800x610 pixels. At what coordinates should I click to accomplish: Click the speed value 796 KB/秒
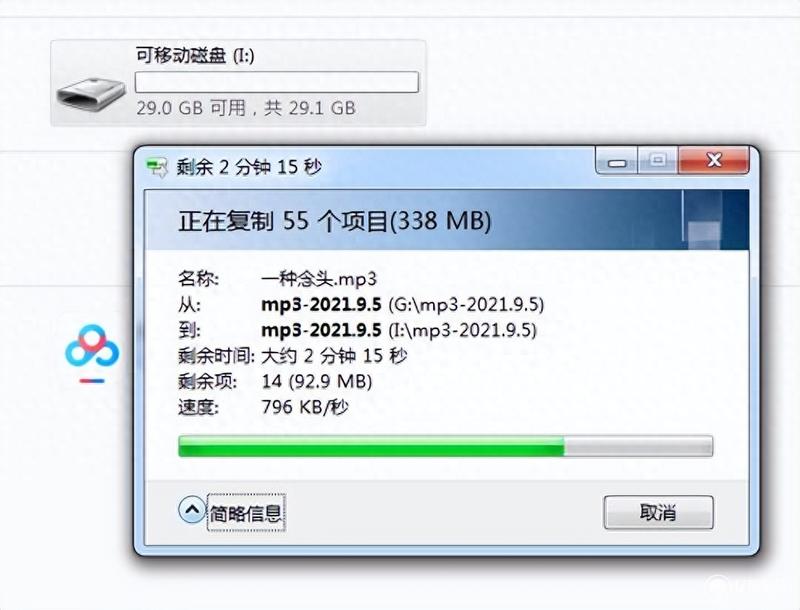click(x=305, y=407)
